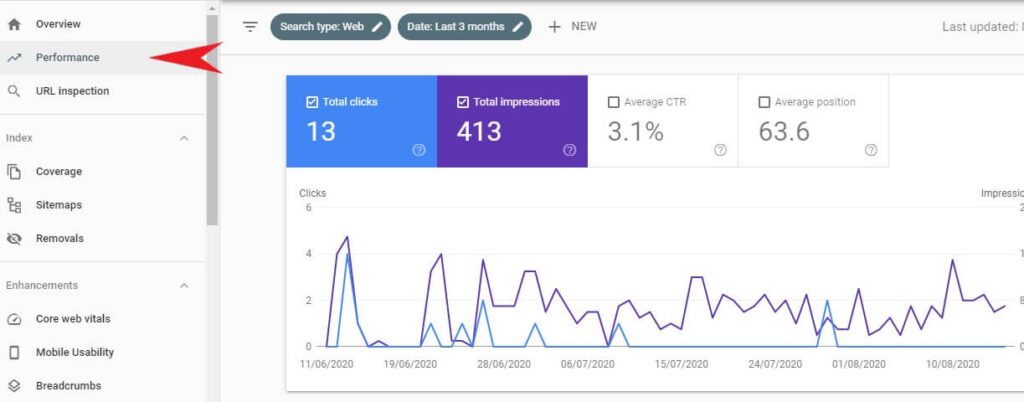Viewport: 1024px width, 402px height.
Task: Open help icon on Average position card
Action: pos(871,150)
